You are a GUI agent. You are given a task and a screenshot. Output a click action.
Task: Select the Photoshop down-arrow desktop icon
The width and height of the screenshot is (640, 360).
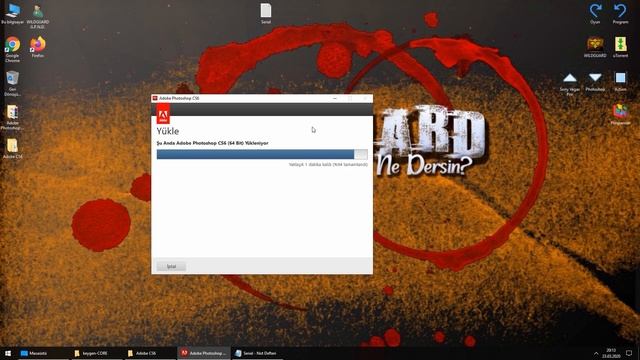[x=595, y=81]
